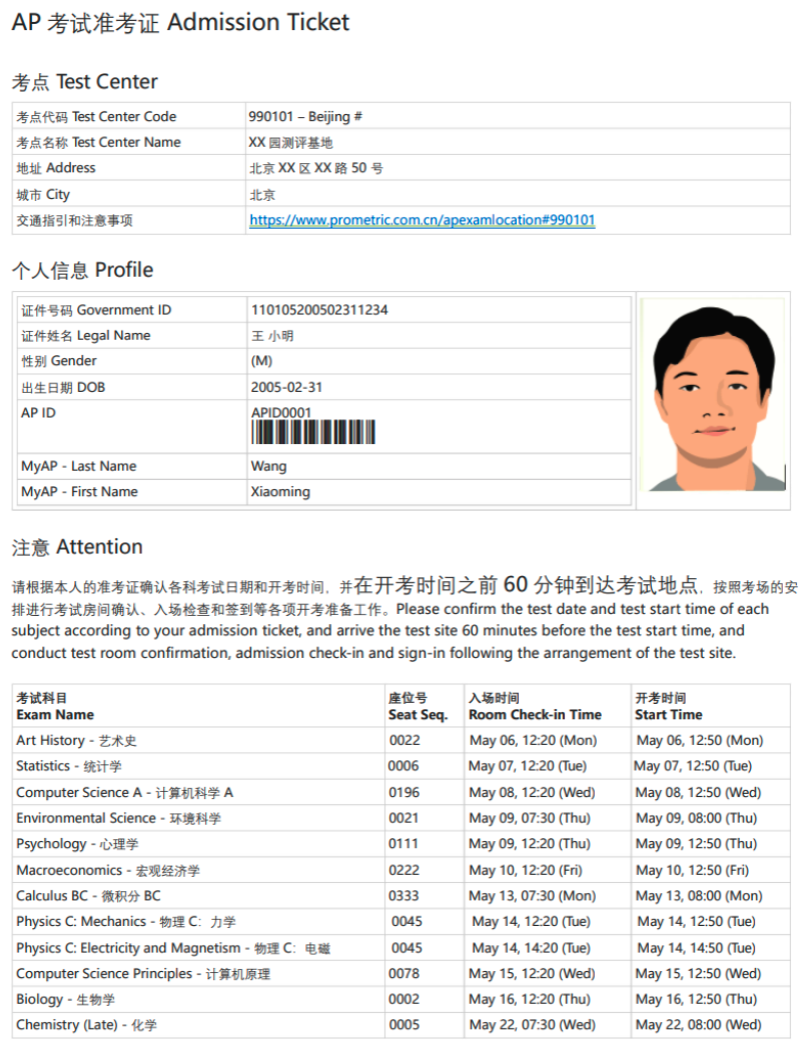Click the 个人信息 Profile section heading

point(82,270)
